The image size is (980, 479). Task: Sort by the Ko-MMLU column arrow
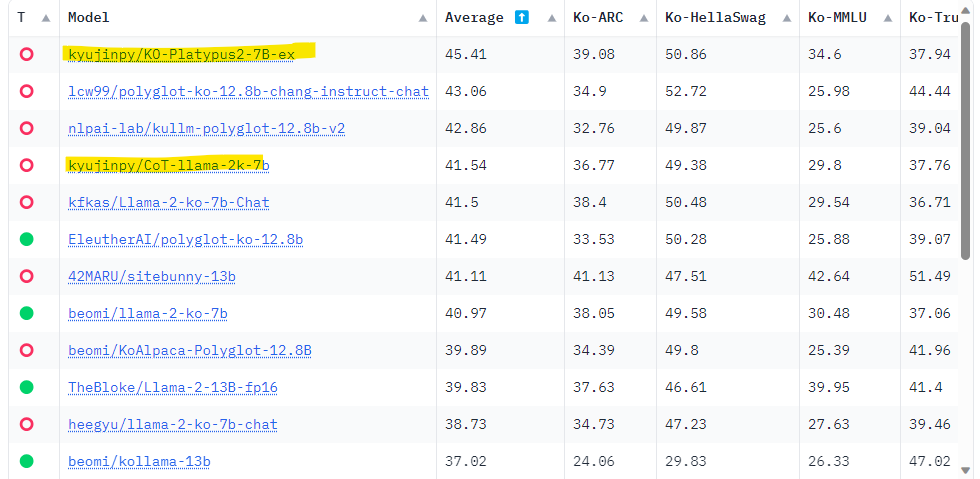point(888,18)
